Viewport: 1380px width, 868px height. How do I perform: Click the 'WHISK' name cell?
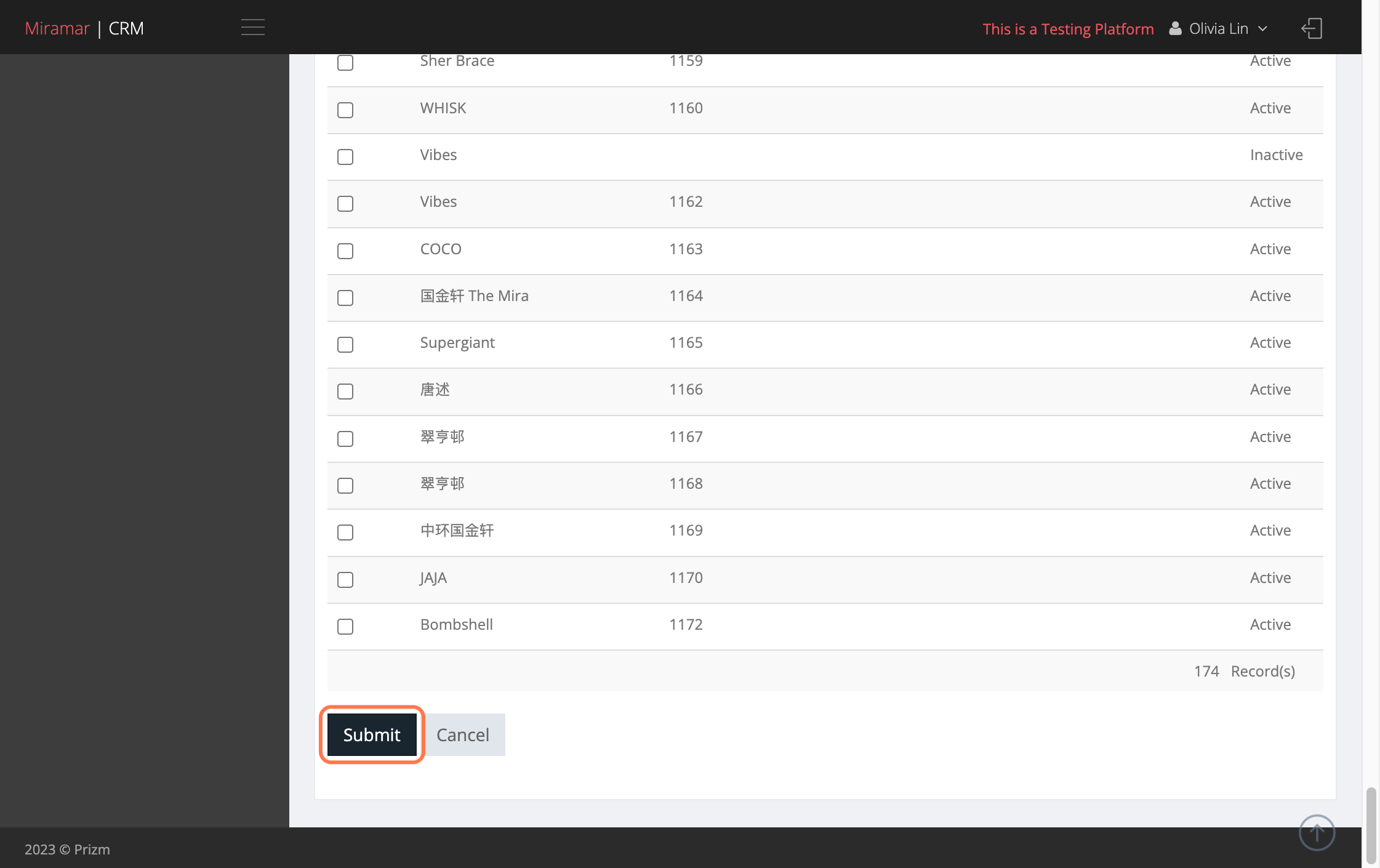tap(443, 108)
